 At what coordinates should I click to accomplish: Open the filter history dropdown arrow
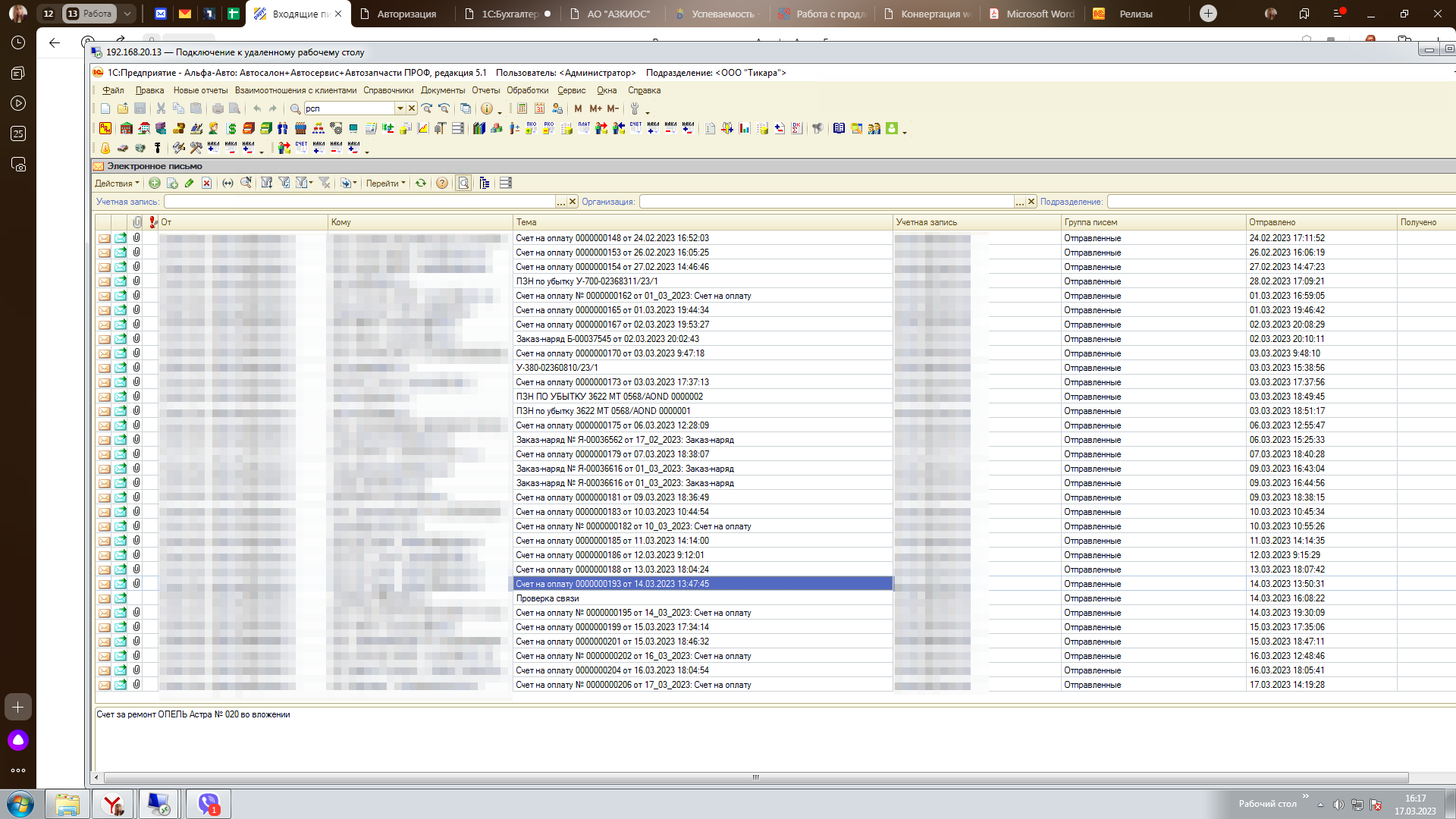click(x=311, y=183)
